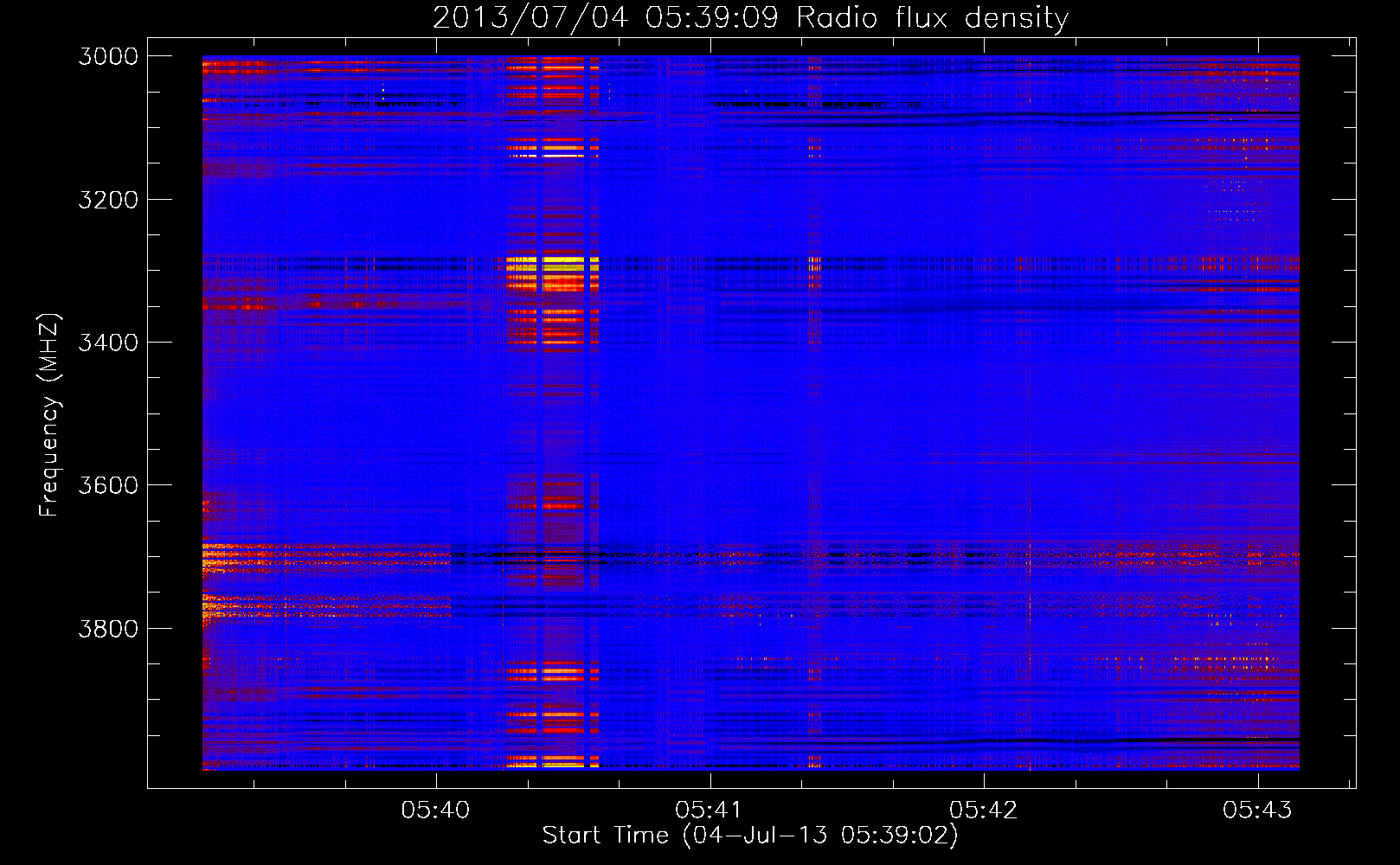Click the 05:42 time tick label
Viewport: 1400px width, 865px height.
point(984,810)
